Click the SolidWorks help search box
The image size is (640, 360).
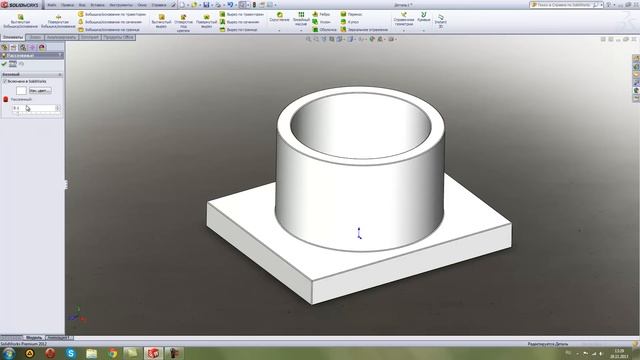point(564,5)
